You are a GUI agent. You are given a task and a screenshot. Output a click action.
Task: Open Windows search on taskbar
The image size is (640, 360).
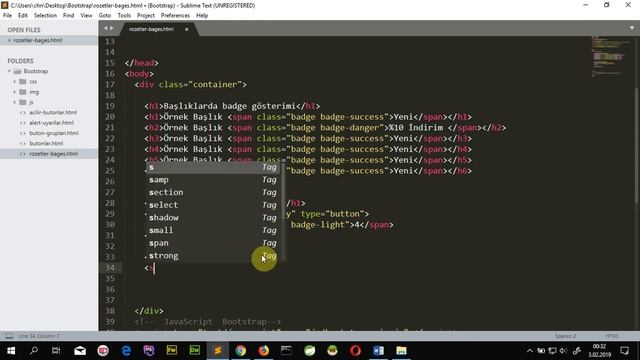34,351
